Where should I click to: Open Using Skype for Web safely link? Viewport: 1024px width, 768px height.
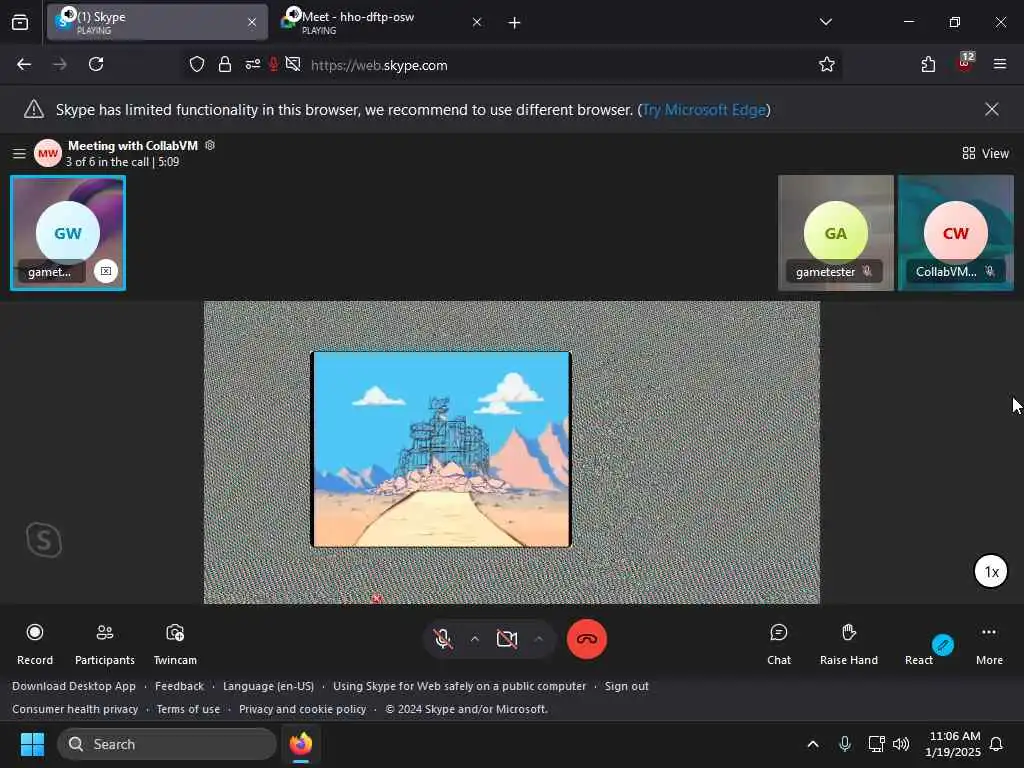point(459,686)
